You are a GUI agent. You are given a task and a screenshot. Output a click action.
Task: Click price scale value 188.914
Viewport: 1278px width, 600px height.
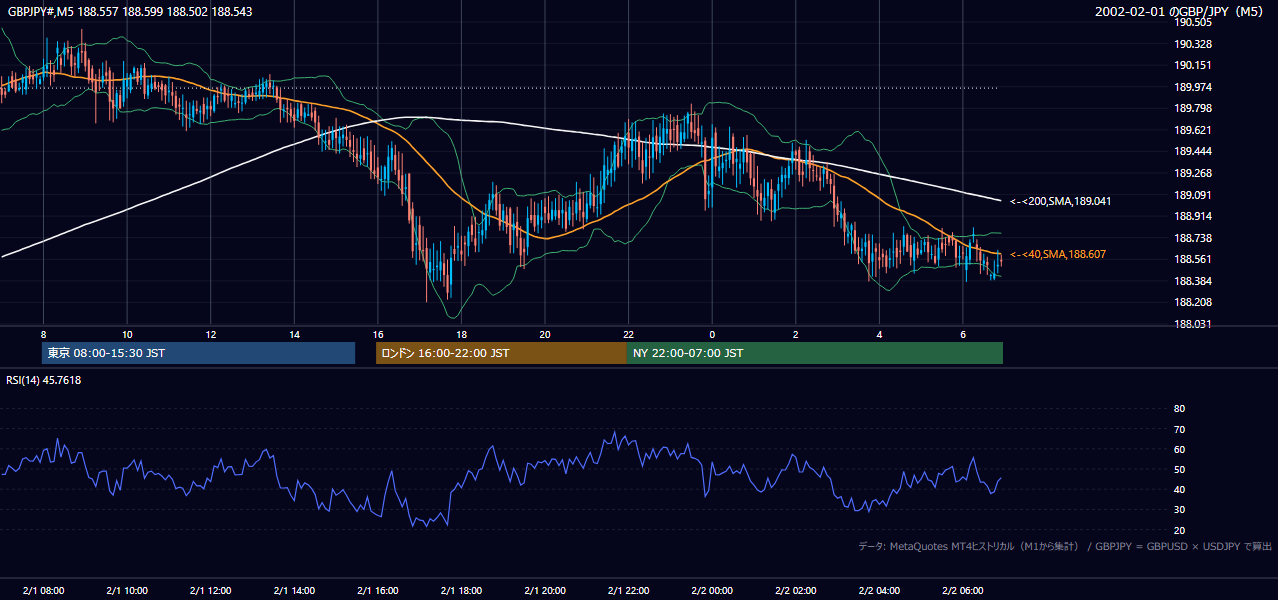(1193, 216)
